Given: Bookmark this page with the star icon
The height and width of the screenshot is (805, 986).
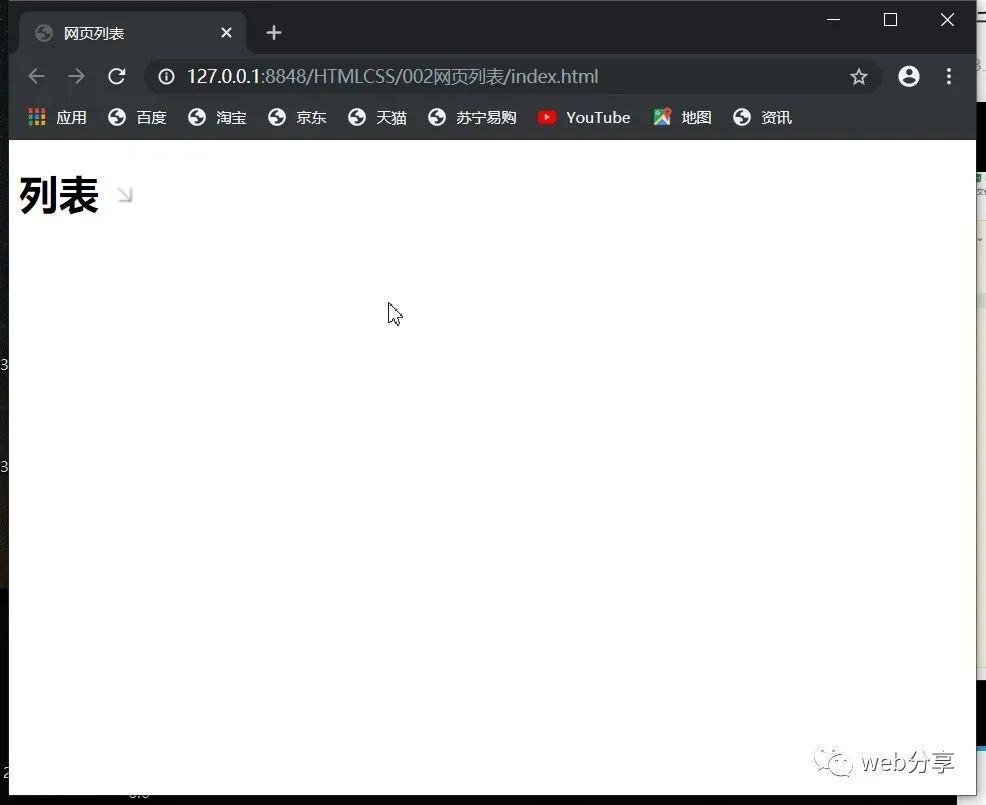Looking at the screenshot, I should coord(858,77).
